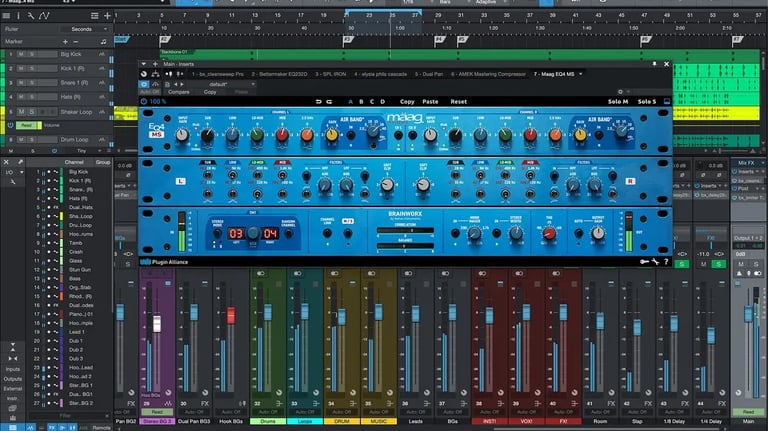The image size is (768, 431).
Task: Click the routing view icon in insert header
Action: (155, 74)
